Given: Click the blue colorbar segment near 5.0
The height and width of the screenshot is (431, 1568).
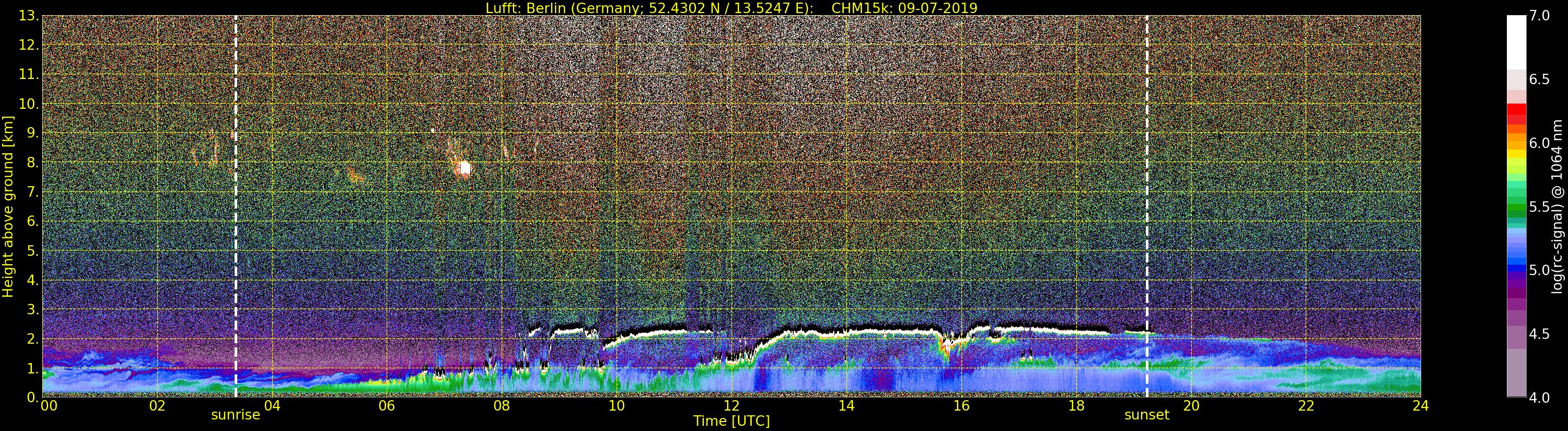Looking at the screenshot, I should tap(1516, 269).
